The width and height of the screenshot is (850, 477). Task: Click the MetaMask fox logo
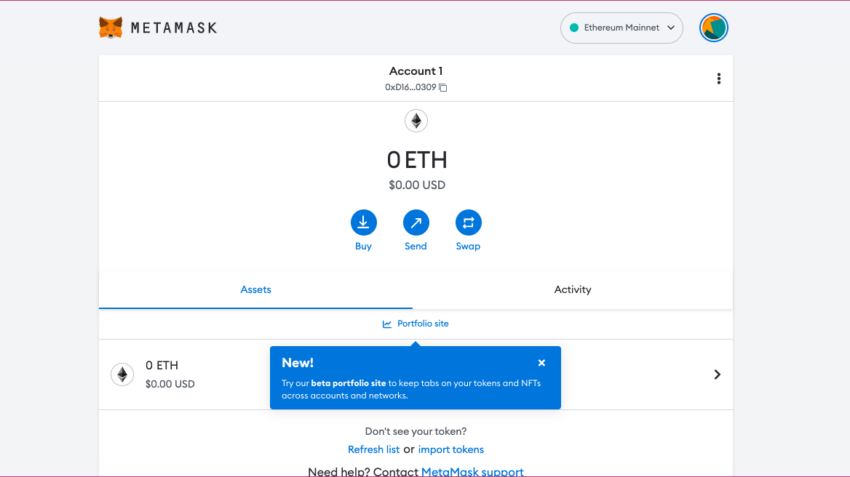111,28
